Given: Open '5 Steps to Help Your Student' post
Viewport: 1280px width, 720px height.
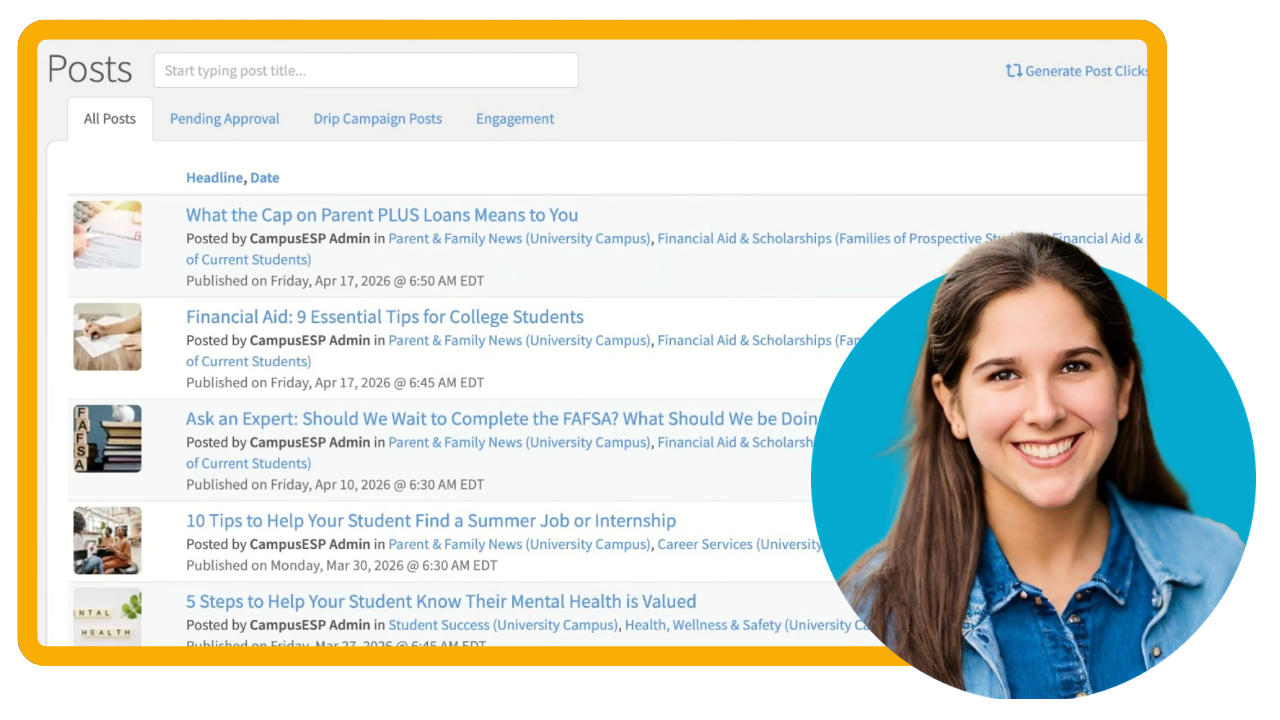Looking at the screenshot, I should [x=441, y=602].
